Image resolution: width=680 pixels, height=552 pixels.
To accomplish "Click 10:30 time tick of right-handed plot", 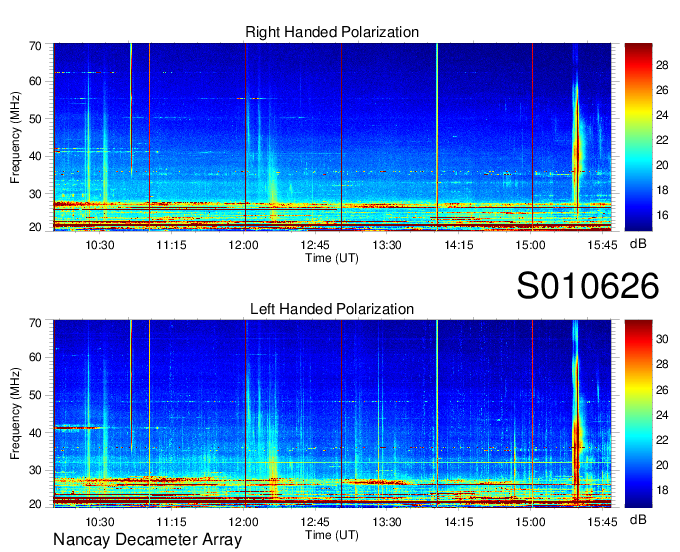I will (x=100, y=245).
